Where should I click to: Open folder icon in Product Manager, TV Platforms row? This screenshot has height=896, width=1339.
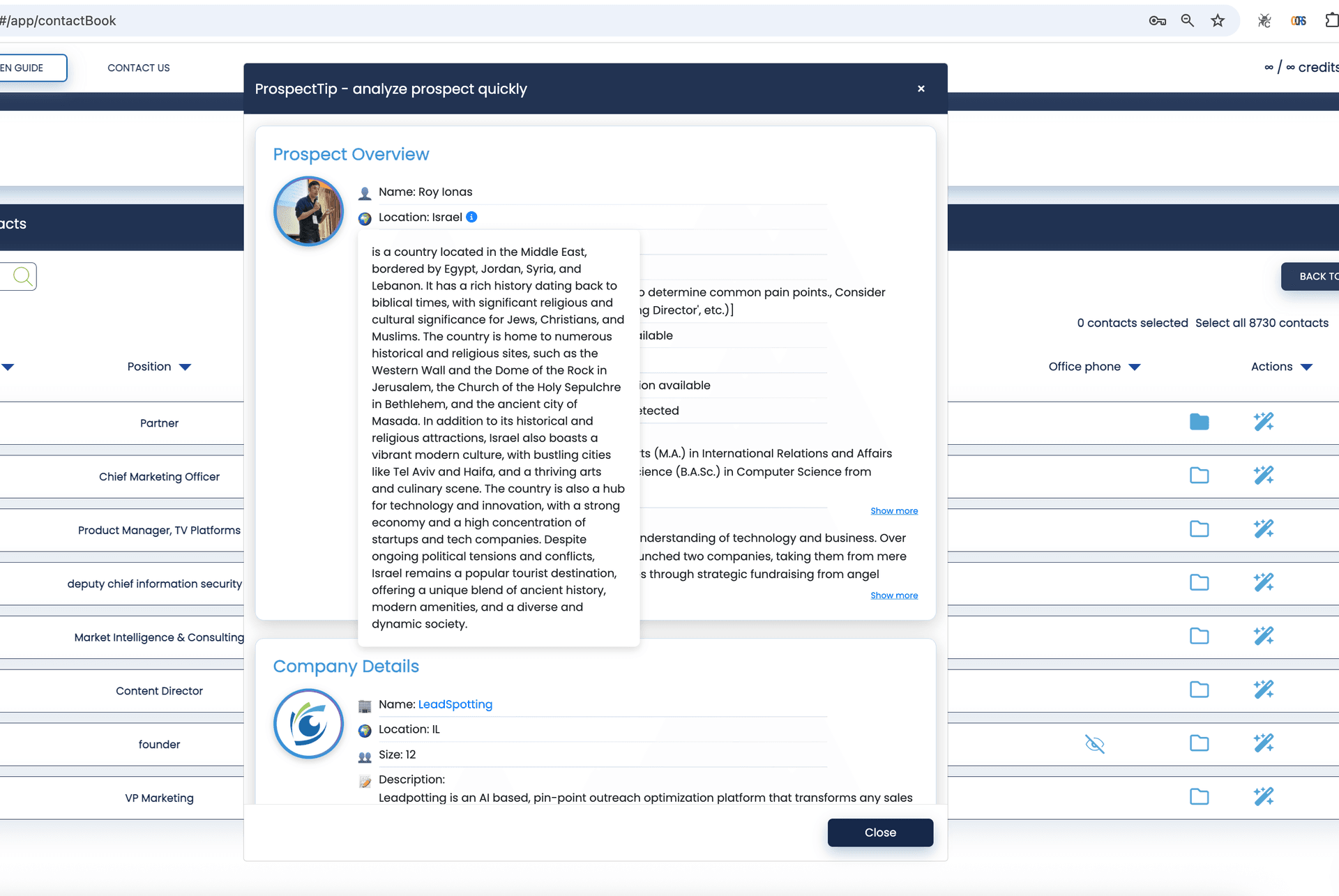click(x=1199, y=529)
